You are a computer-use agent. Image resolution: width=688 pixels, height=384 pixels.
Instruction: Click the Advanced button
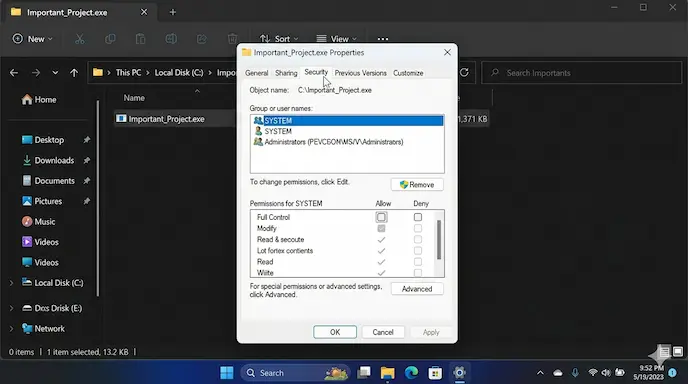point(417,289)
